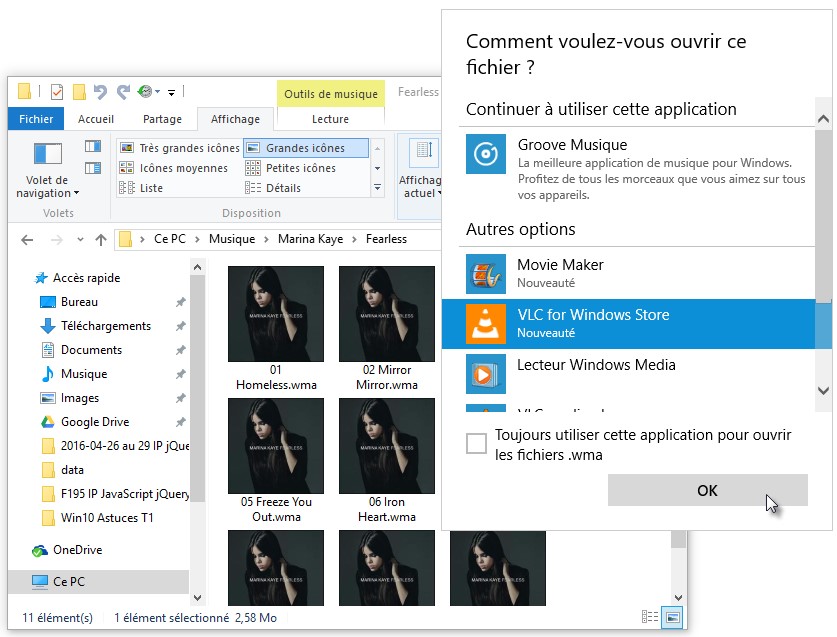Expand the layout gallery more arrow
837x637 pixels.
(377, 188)
